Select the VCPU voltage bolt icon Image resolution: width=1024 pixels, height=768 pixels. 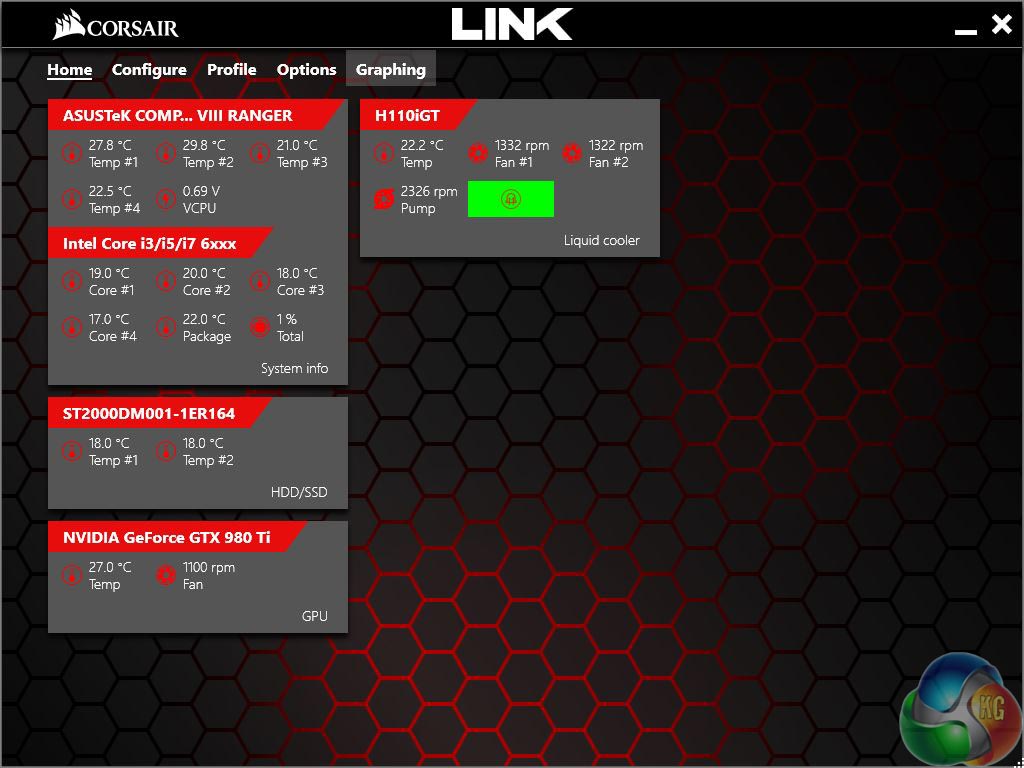point(165,199)
